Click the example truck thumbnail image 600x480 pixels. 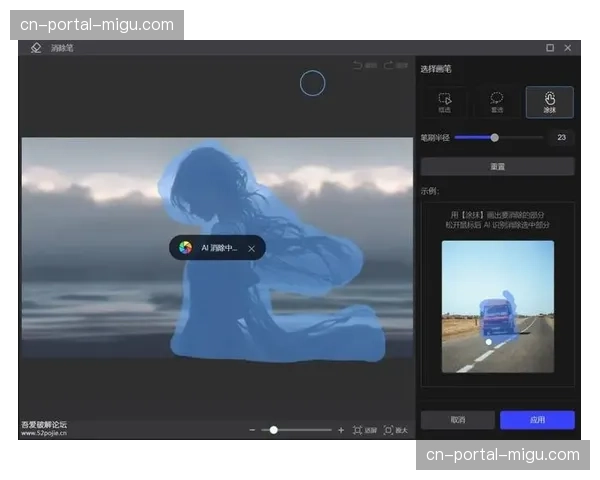pos(497,306)
